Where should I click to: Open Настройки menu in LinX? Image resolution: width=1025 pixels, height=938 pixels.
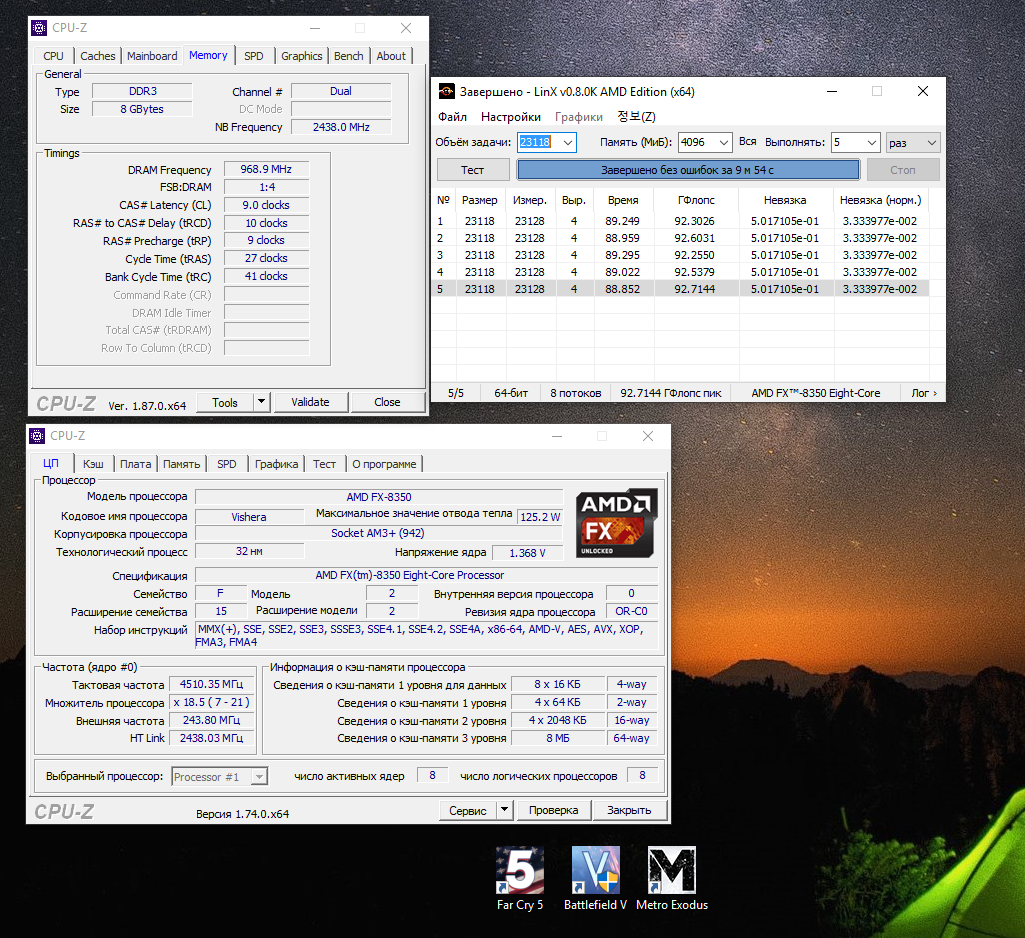pyautogui.click(x=511, y=117)
